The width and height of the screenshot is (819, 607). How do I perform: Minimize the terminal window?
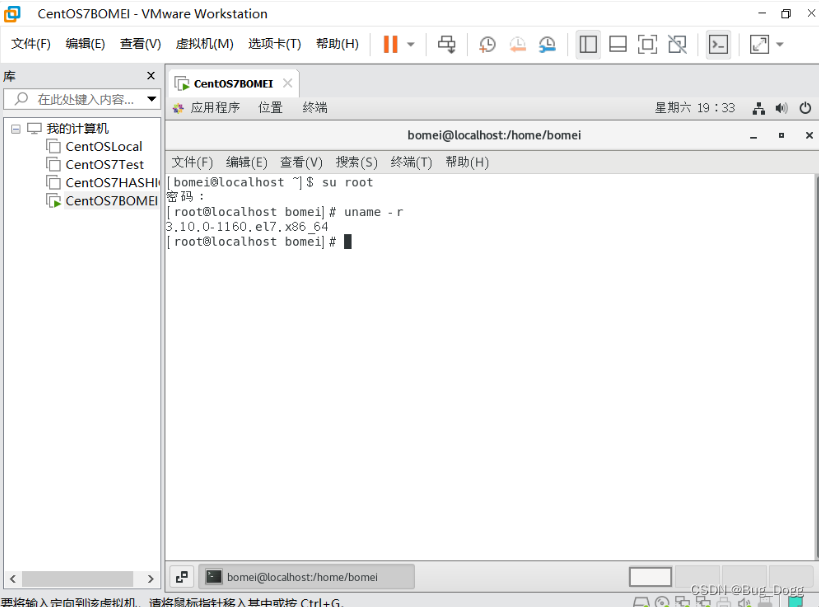click(753, 136)
